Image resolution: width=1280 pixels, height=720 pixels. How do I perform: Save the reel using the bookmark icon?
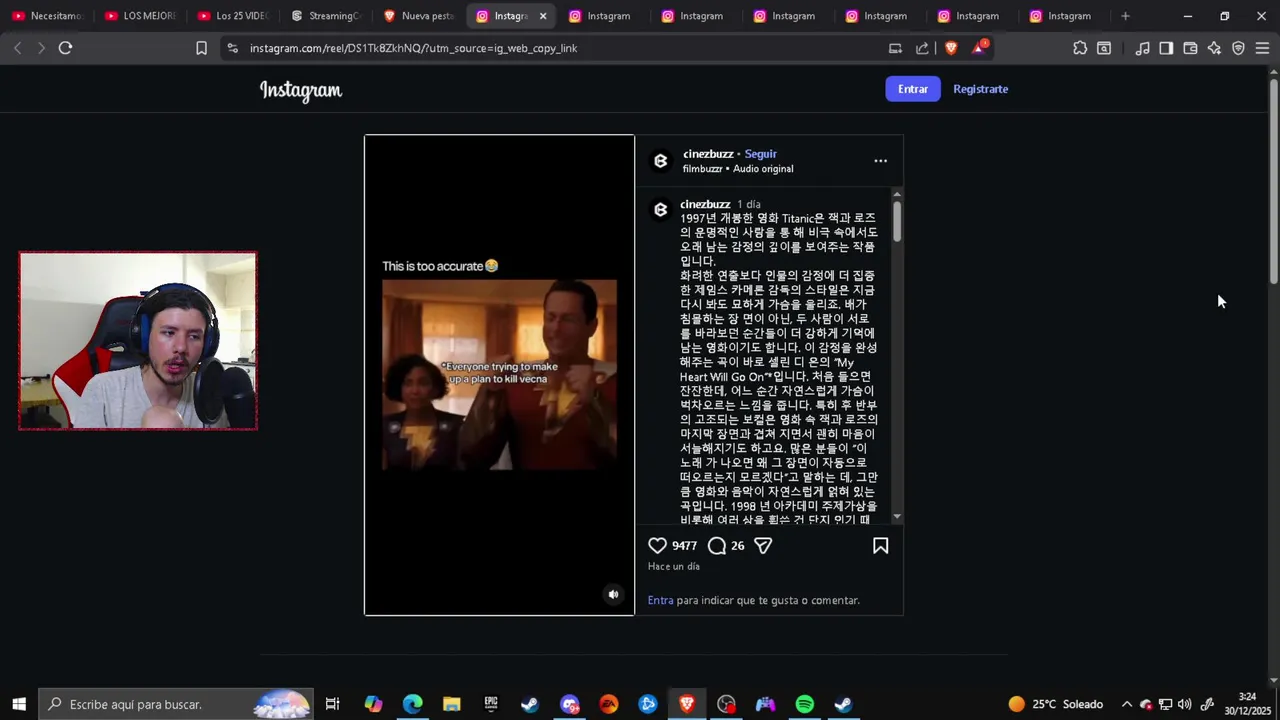tap(881, 546)
